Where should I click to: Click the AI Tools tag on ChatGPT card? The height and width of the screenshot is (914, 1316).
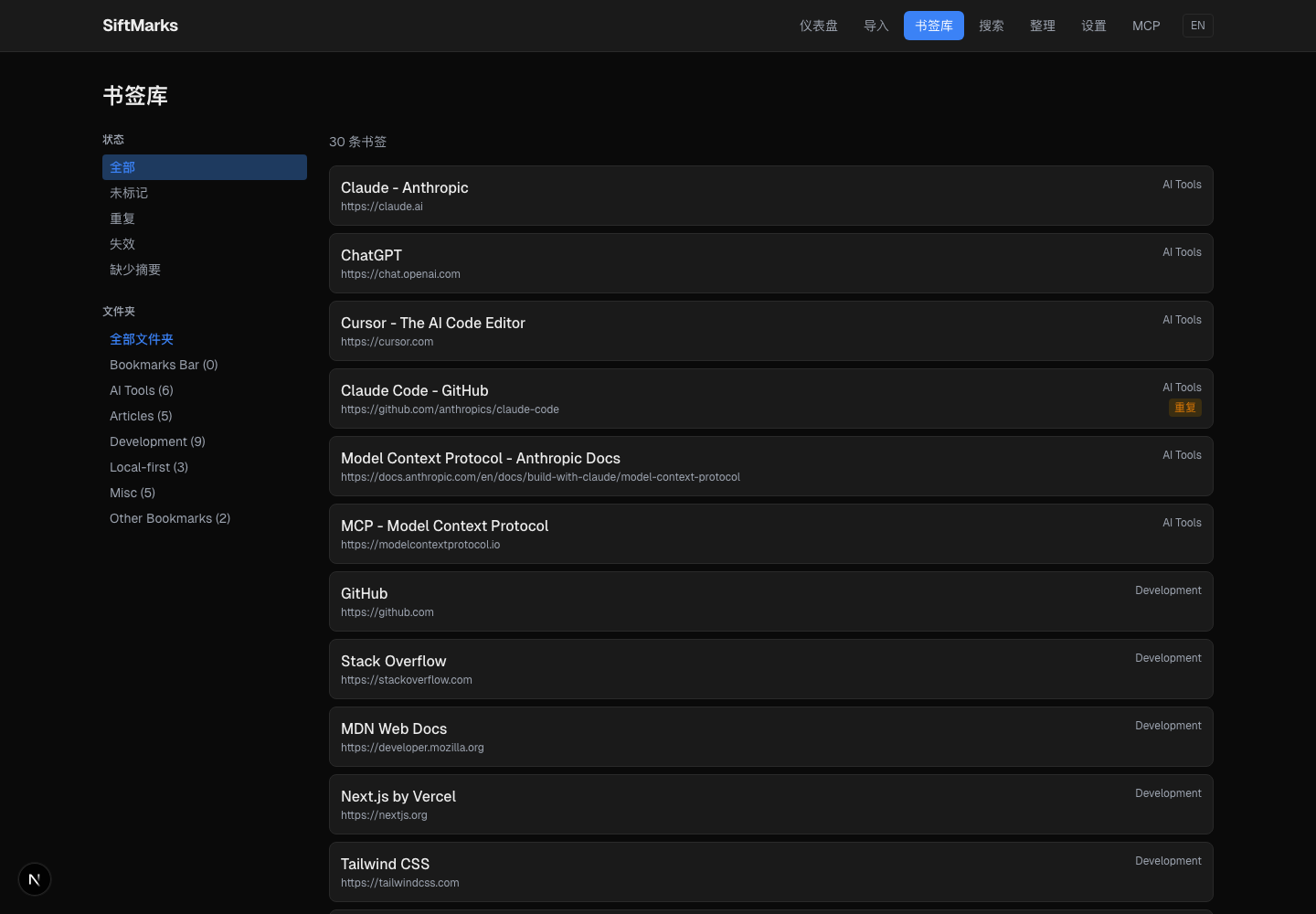click(x=1182, y=252)
